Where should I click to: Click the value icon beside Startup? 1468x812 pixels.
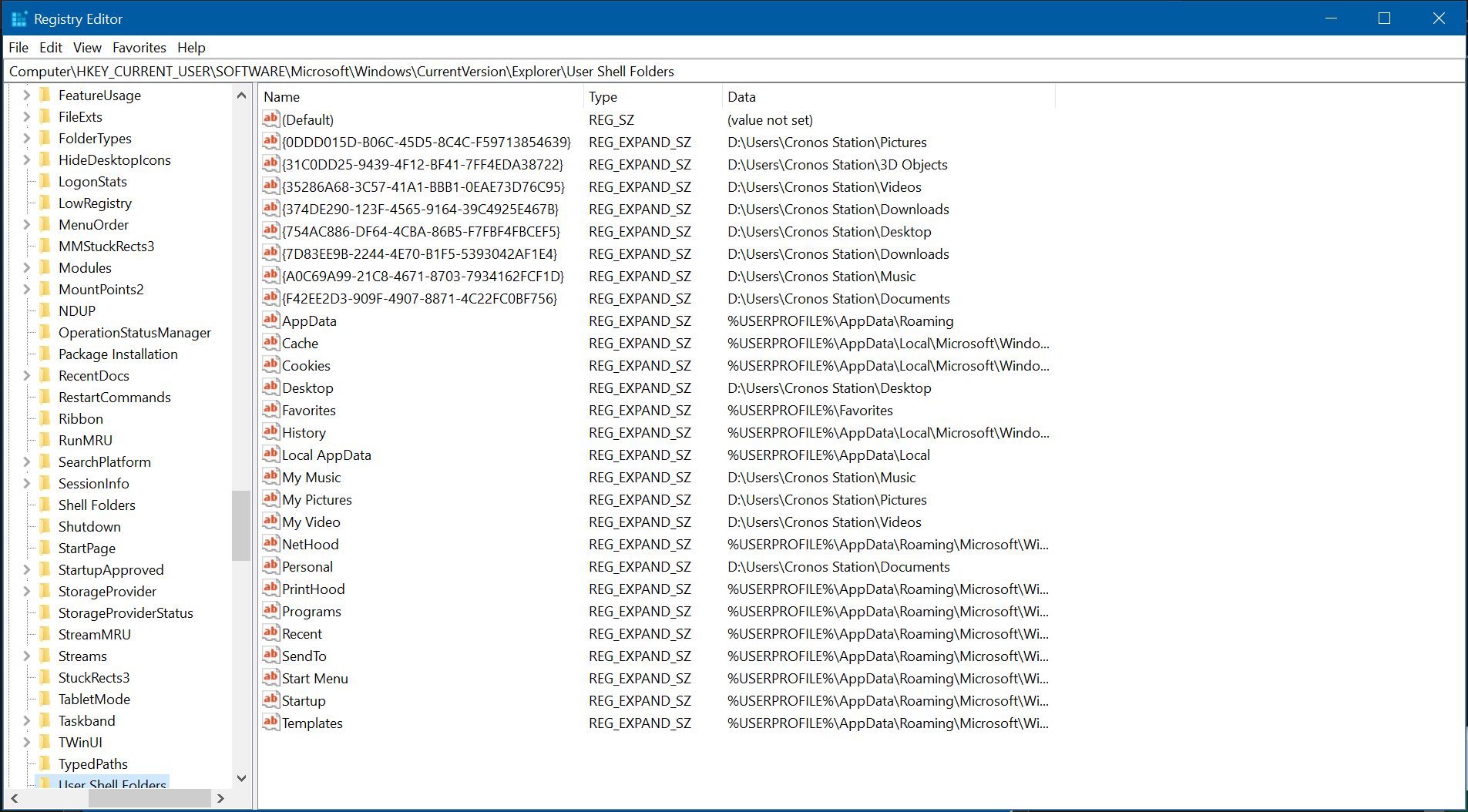(270, 700)
